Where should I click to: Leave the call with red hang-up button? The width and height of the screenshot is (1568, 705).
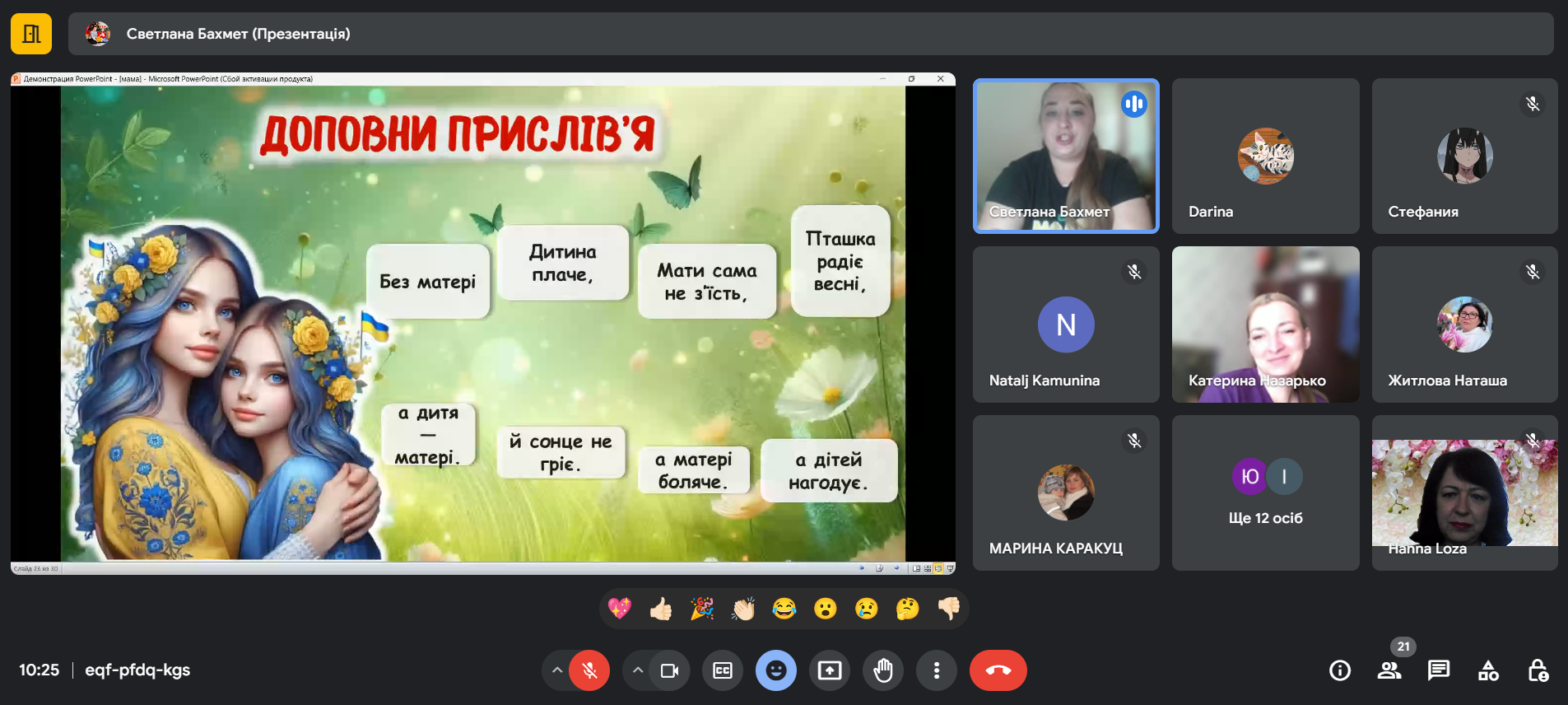point(998,670)
